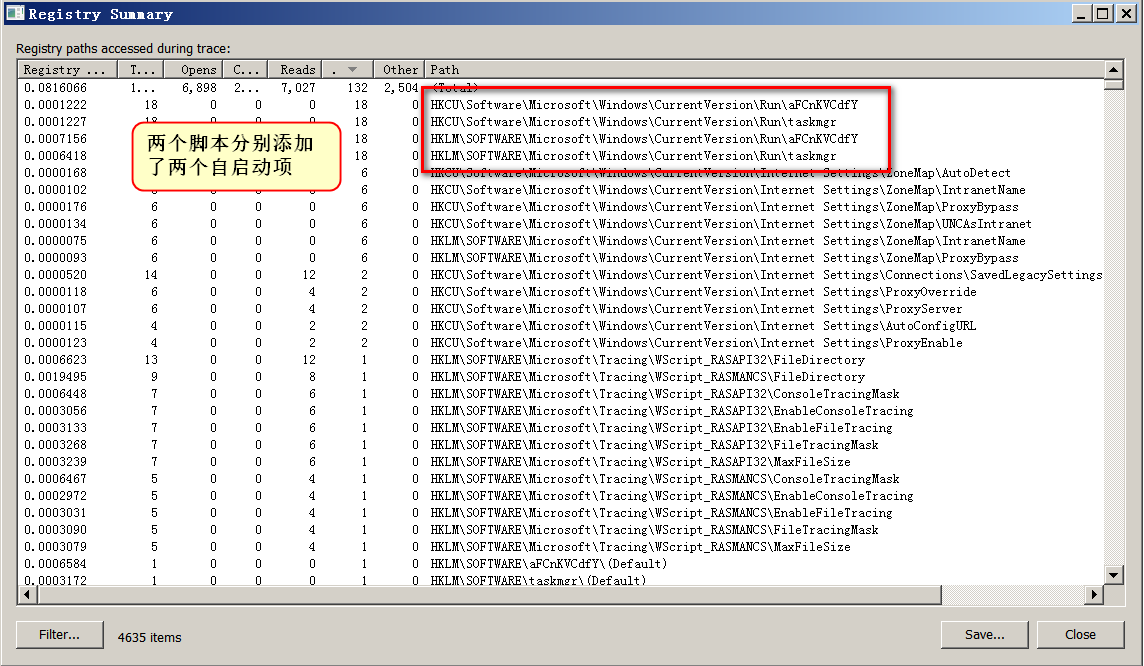This screenshot has height=666, width=1144.
Task: Click the horizontal scrollbar thumb
Action: (490, 595)
